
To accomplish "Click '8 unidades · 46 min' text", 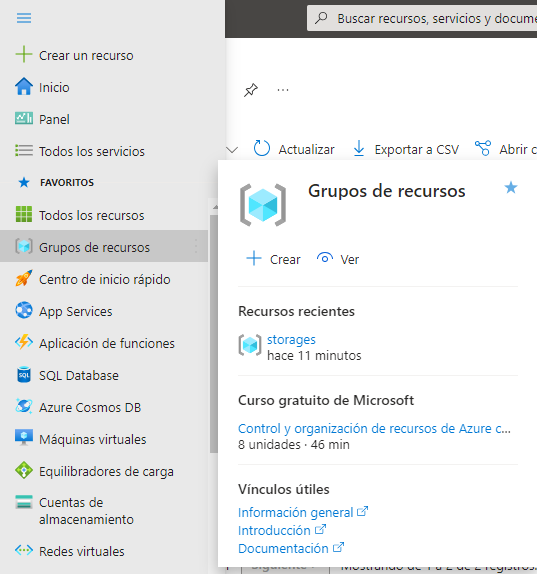I will [x=294, y=444].
